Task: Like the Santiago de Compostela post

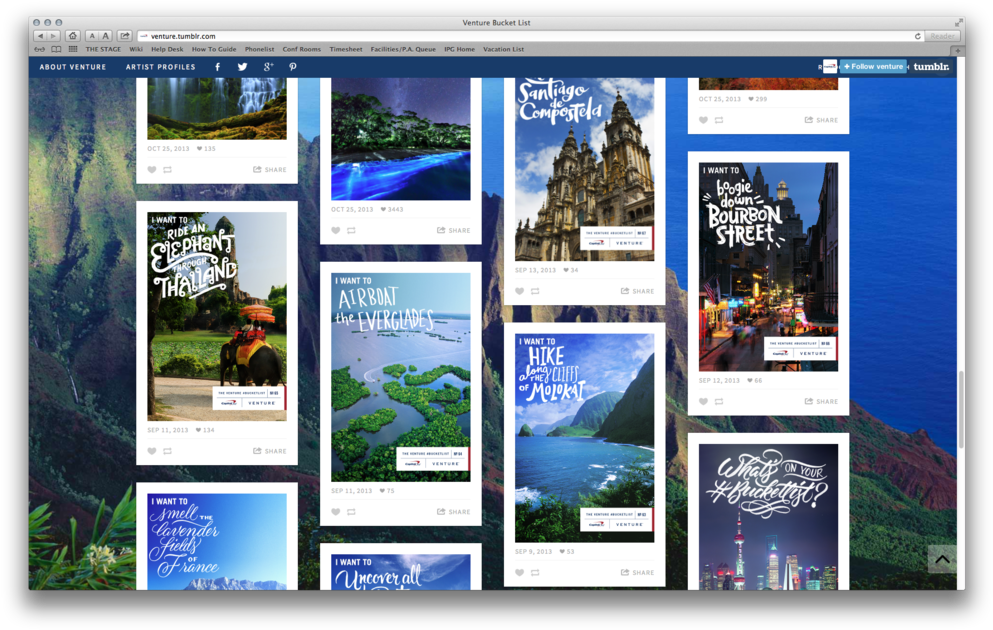Action: (519, 291)
